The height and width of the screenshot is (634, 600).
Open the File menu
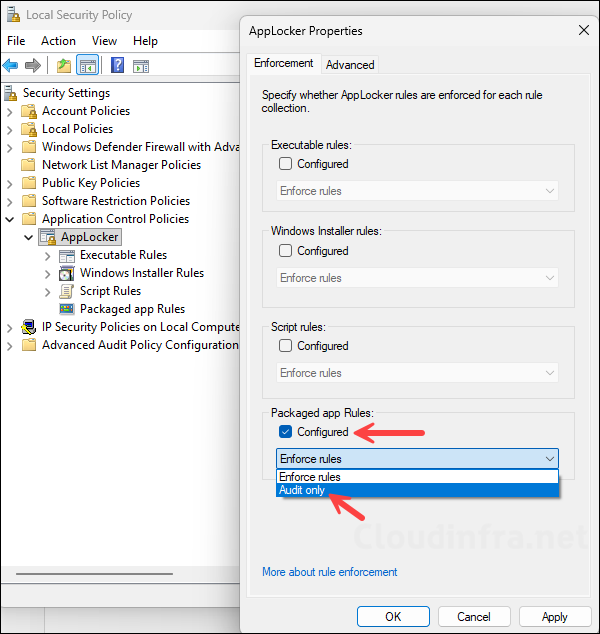[x=16, y=41]
